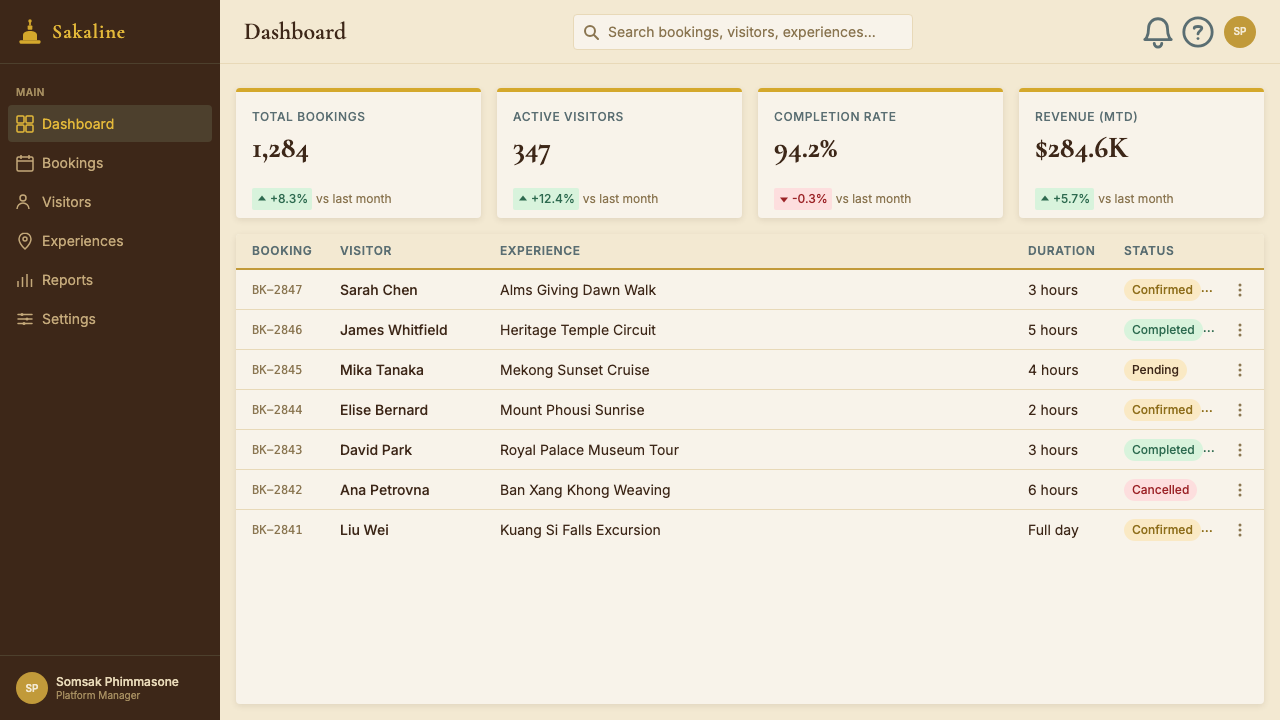The width and height of the screenshot is (1280, 720).
Task: Go to Bookings in the sidebar
Action: coord(110,163)
